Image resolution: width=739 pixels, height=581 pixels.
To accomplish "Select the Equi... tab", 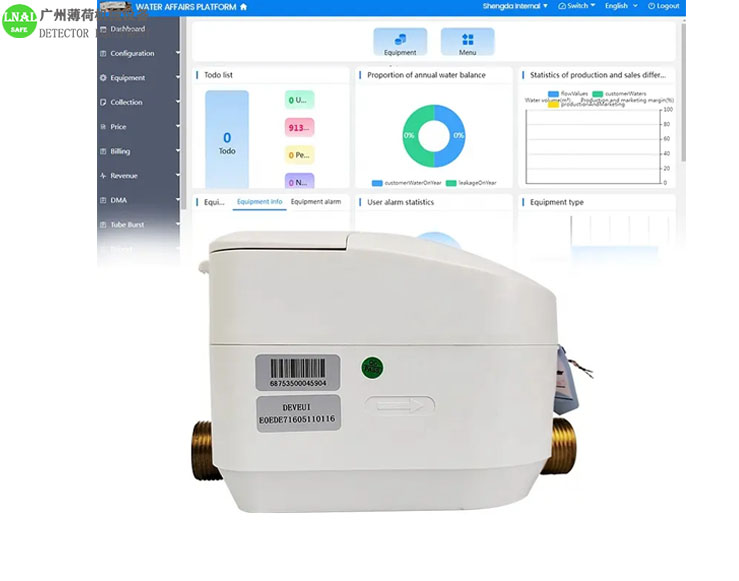I will (214, 202).
